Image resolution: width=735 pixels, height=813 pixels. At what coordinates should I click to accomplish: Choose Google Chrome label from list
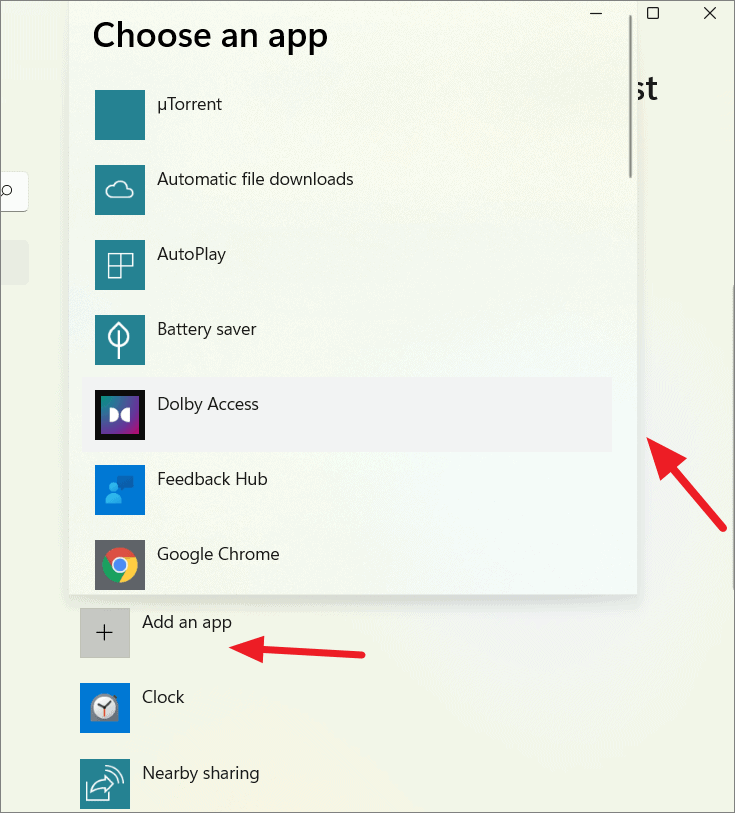pyautogui.click(x=218, y=554)
